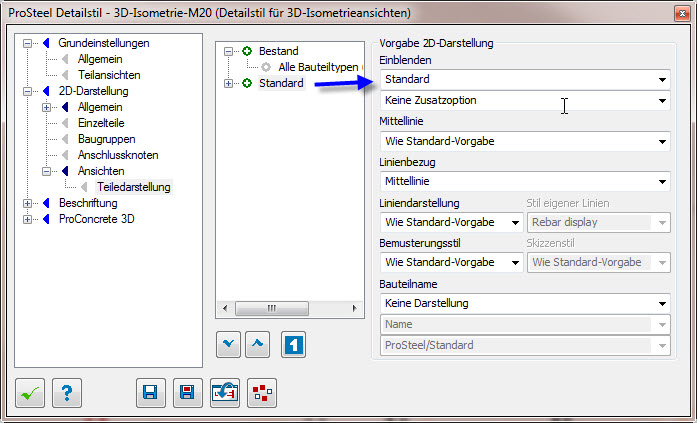The width and height of the screenshot is (697, 423).
Task: Open the Mittellinie dropdown
Action: click(x=525, y=141)
